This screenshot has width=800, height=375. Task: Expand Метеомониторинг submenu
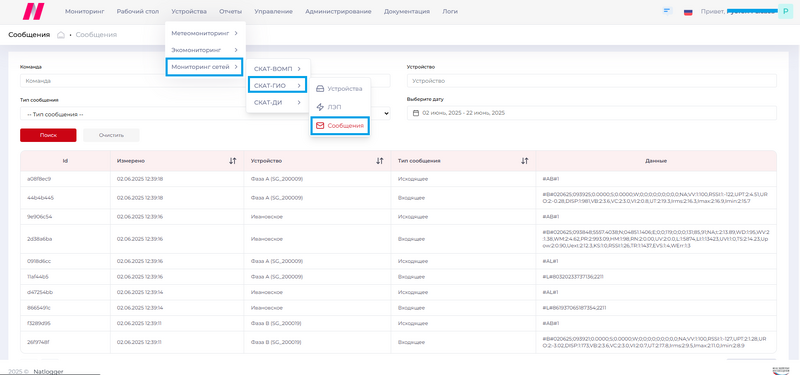click(x=205, y=33)
